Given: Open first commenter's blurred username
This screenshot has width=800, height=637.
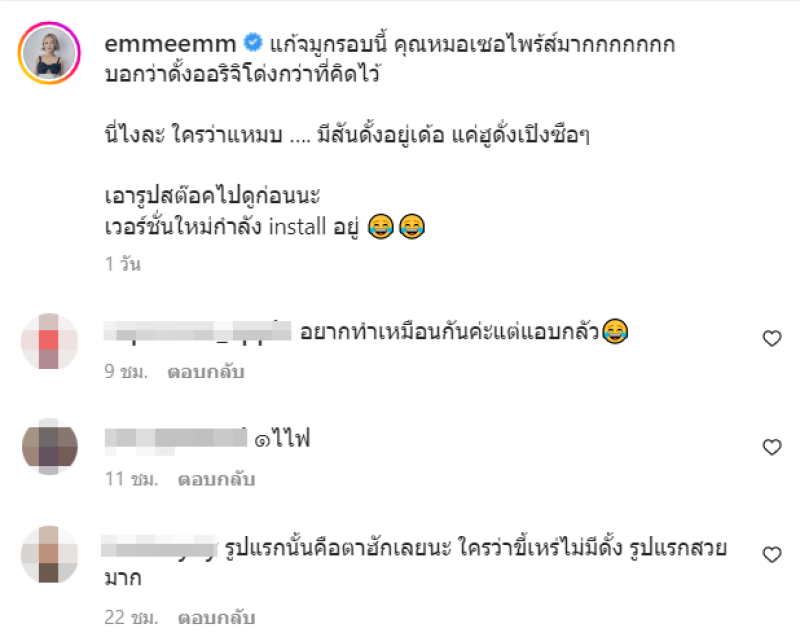Looking at the screenshot, I should (197, 332).
